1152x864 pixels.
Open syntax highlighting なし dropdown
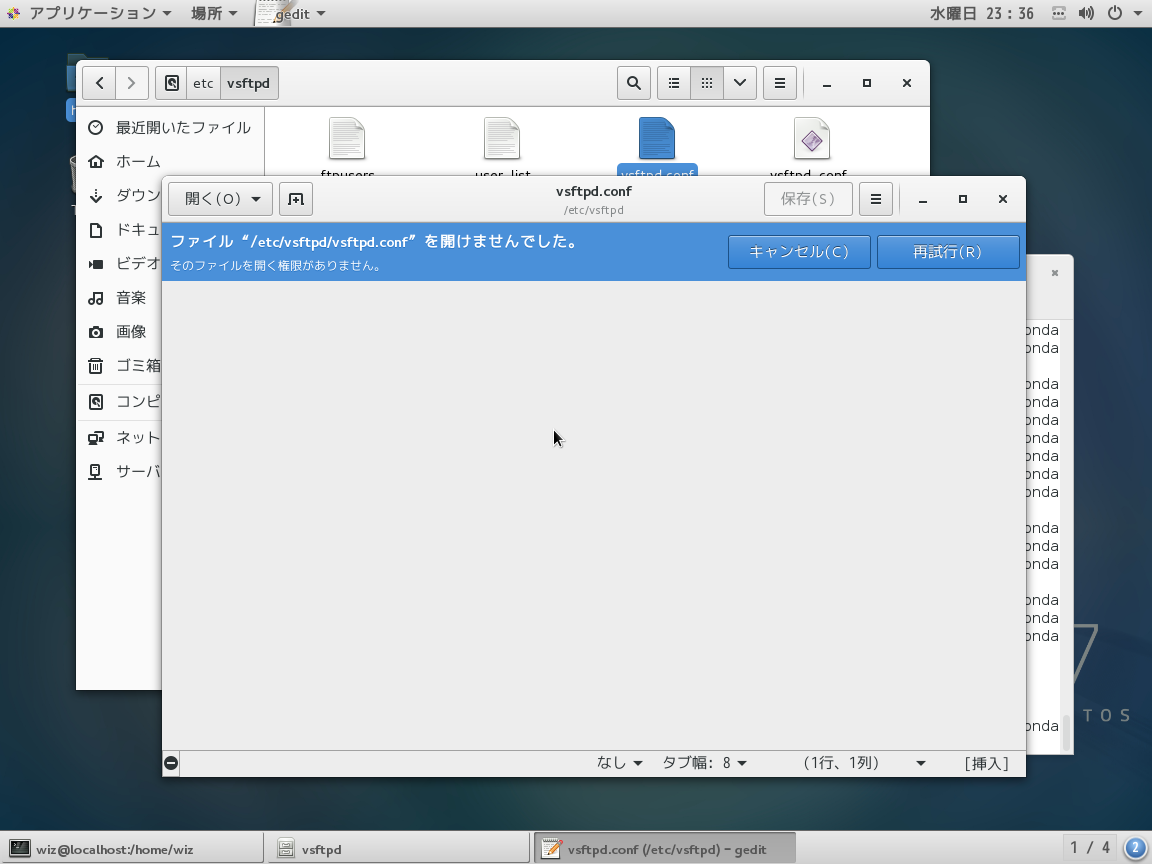(x=619, y=763)
